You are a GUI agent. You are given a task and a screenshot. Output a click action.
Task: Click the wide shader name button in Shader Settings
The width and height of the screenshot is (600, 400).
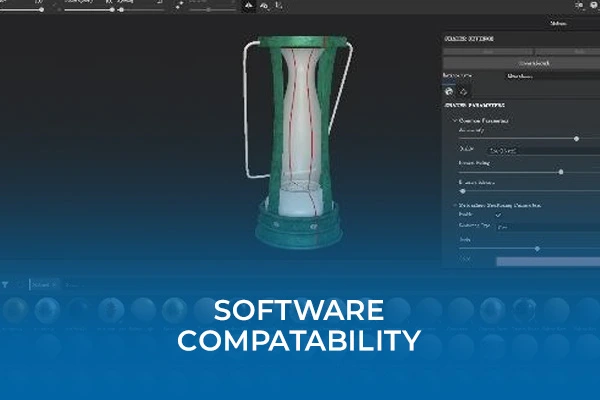521,63
